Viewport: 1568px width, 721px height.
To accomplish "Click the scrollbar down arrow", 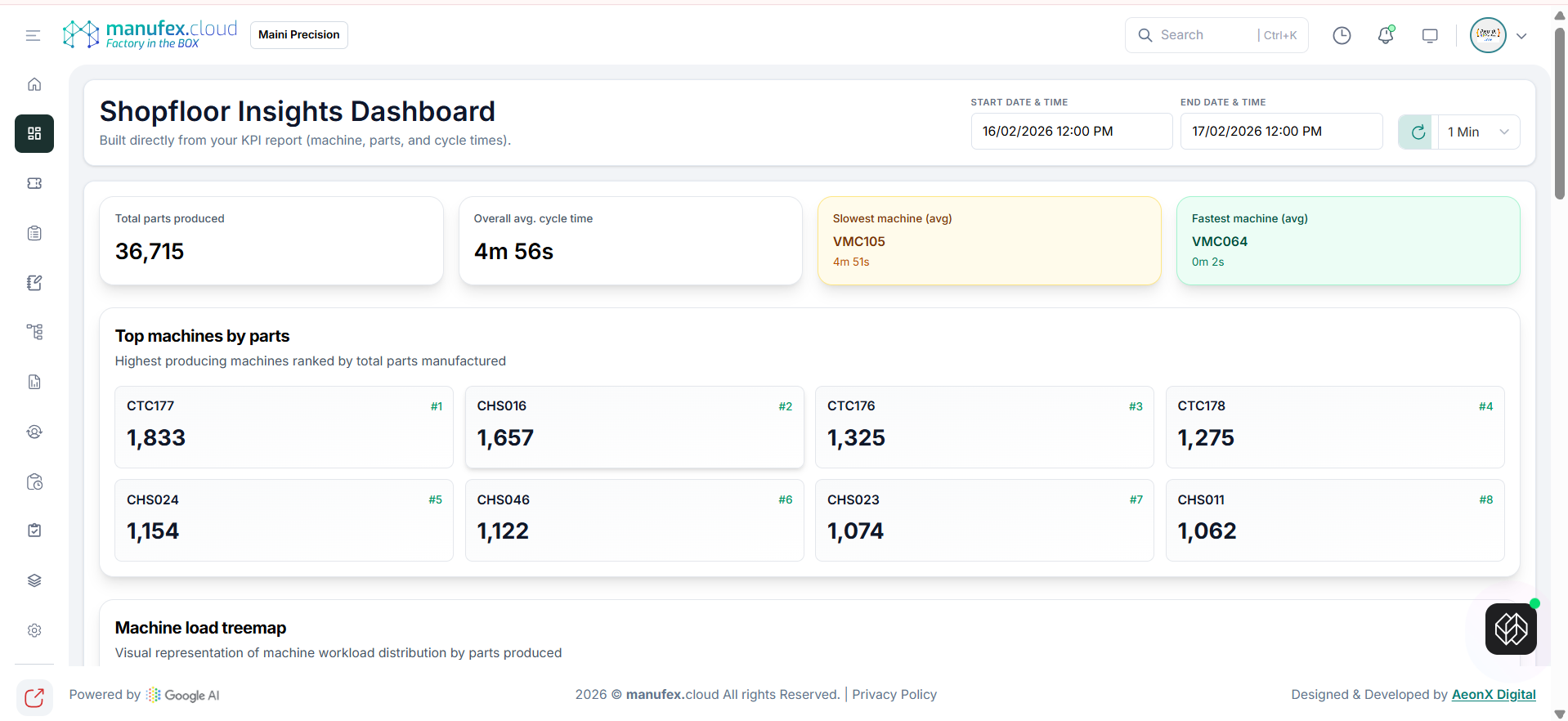I will (1560, 714).
